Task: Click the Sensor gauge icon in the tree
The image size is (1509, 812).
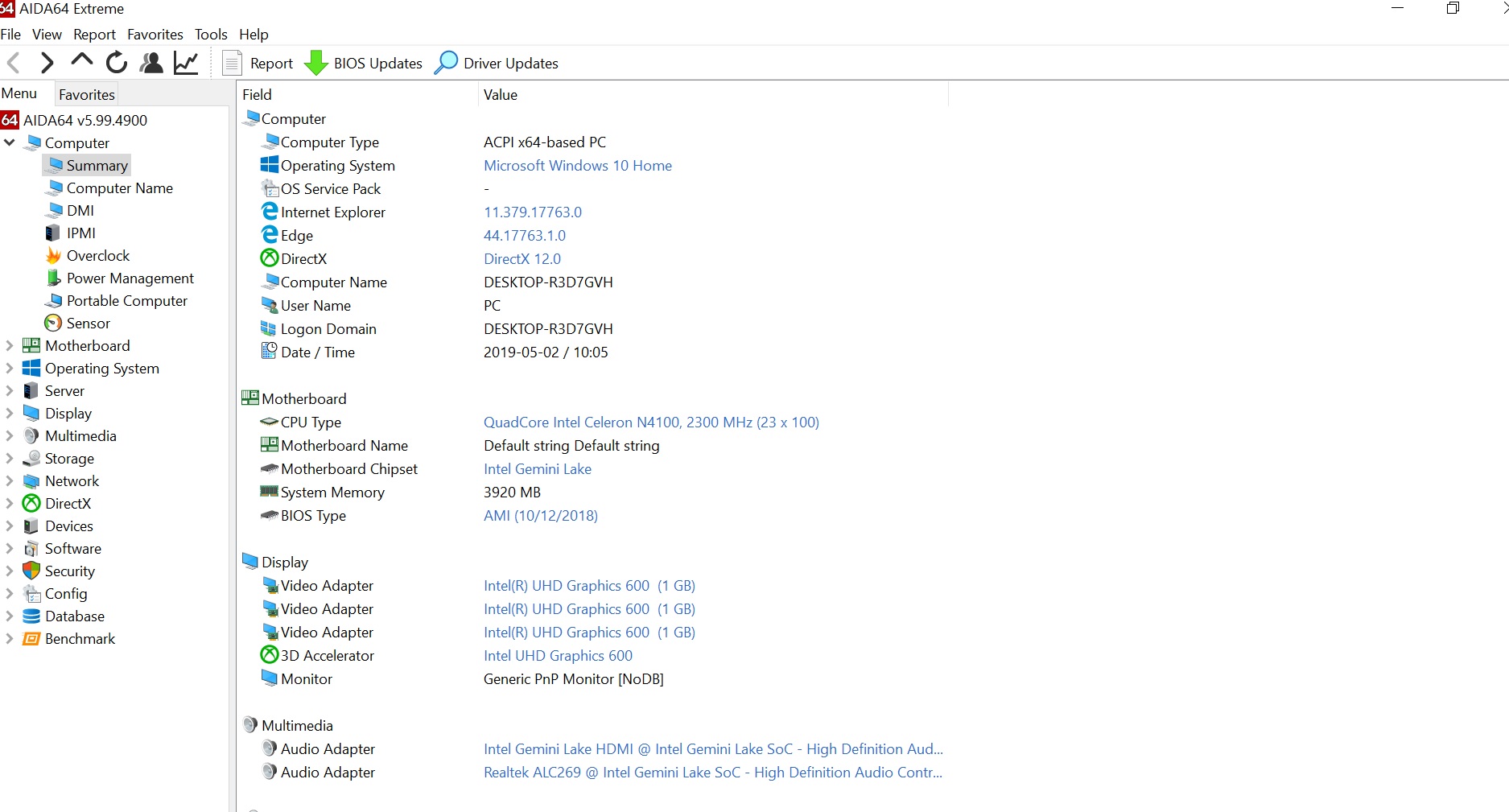Action: [53, 323]
